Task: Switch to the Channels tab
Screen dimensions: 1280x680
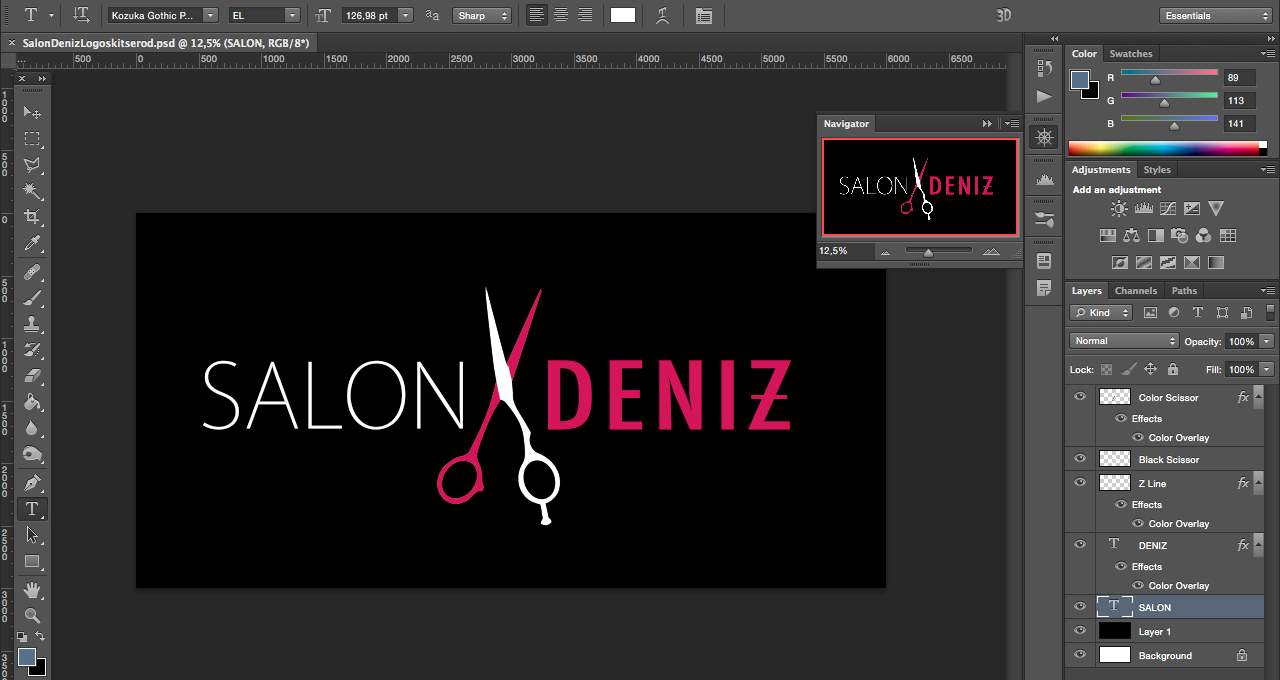Action: click(1136, 291)
